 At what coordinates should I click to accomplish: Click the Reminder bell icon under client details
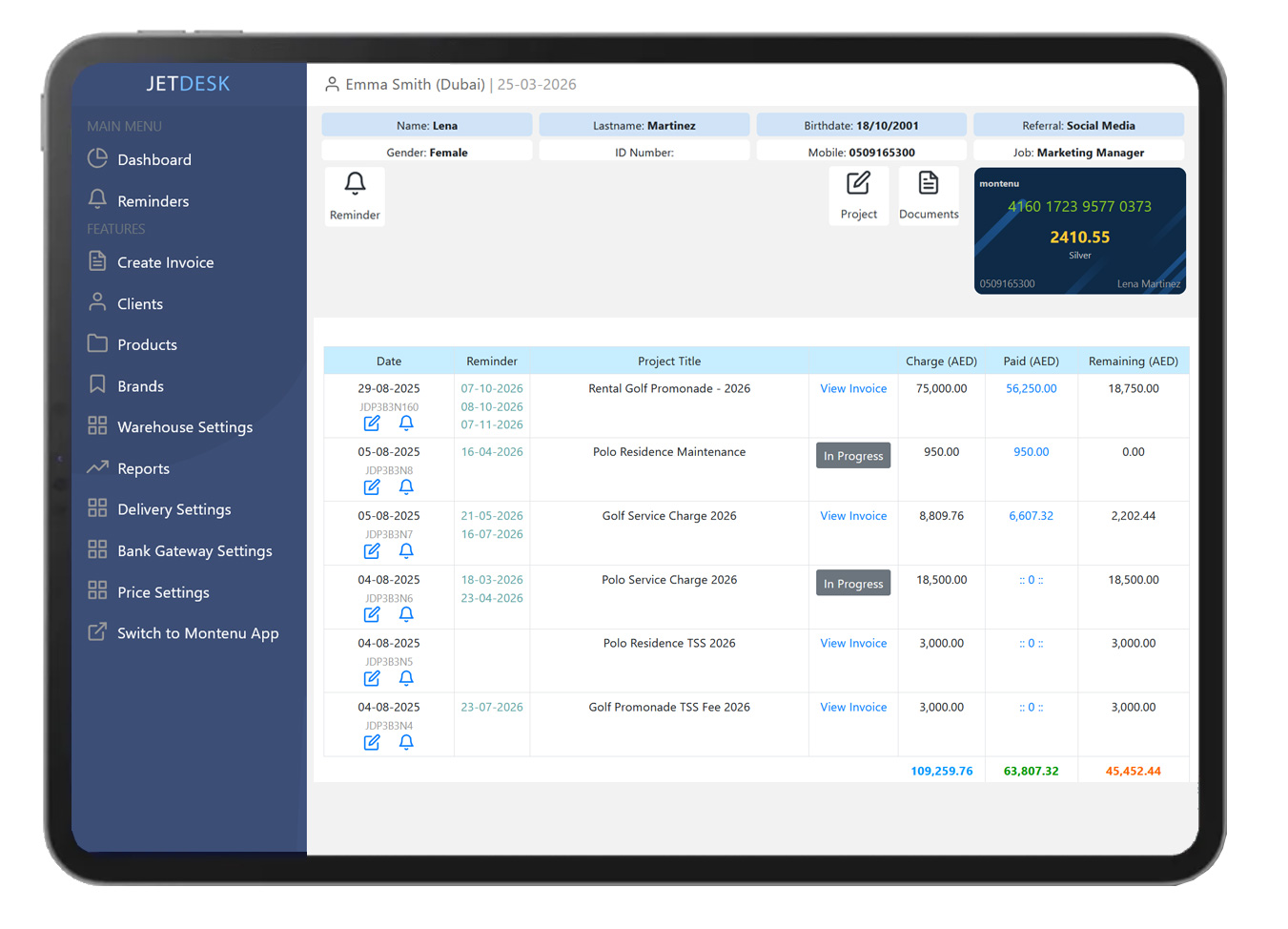click(355, 184)
